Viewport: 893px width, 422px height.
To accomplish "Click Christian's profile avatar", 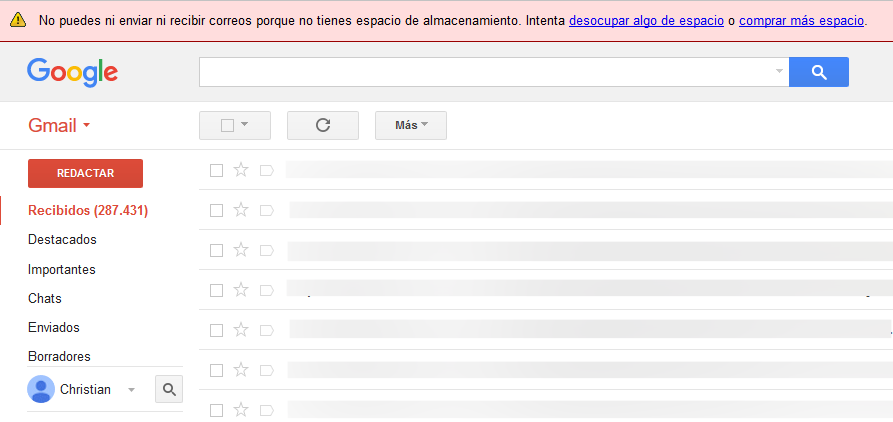I will click(x=41, y=390).
